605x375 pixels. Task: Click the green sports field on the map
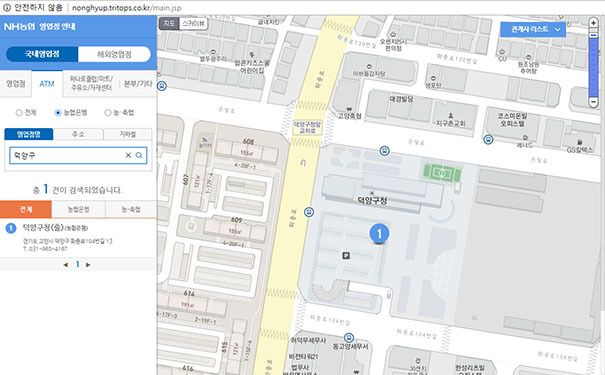442,173
